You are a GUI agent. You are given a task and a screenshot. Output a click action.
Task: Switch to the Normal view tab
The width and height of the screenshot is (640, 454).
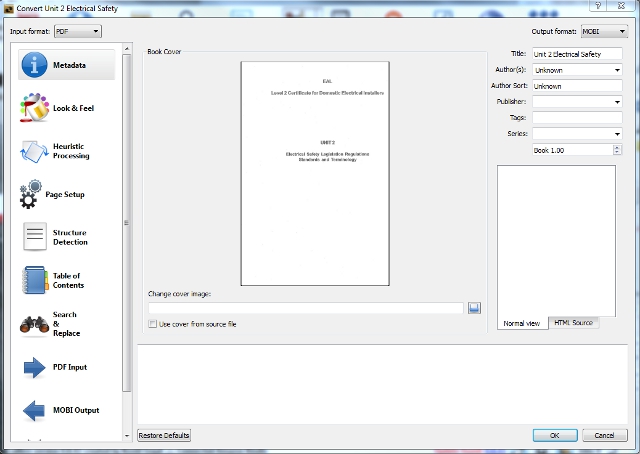(x=522, y=323)
